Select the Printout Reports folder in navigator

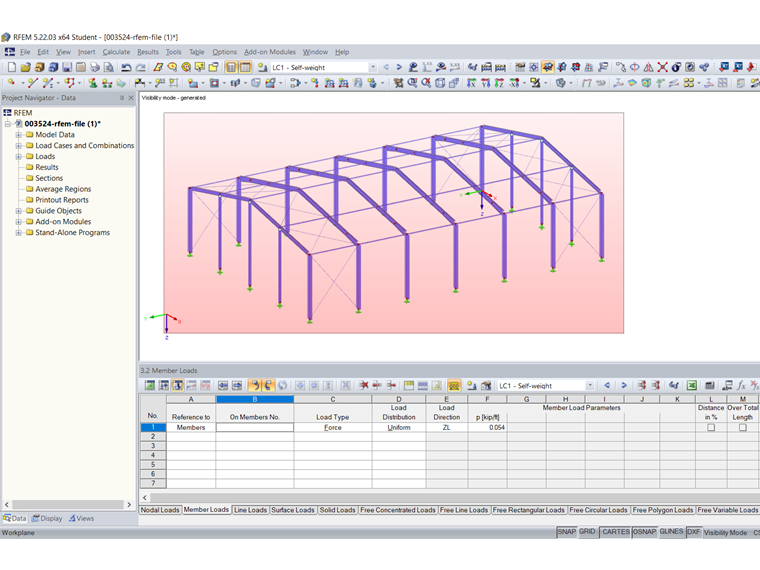click(62, 200)
